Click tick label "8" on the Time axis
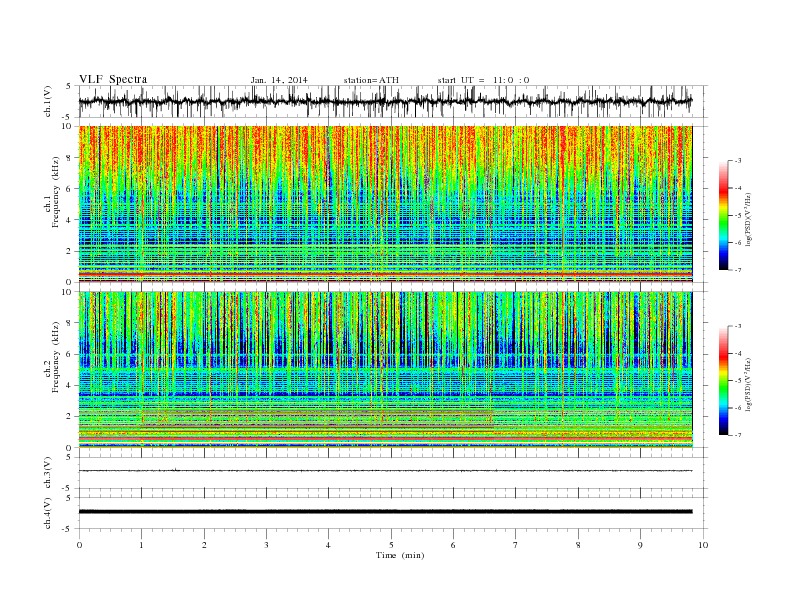The height and width of the screenshot is (612, 792). point(578,545)
